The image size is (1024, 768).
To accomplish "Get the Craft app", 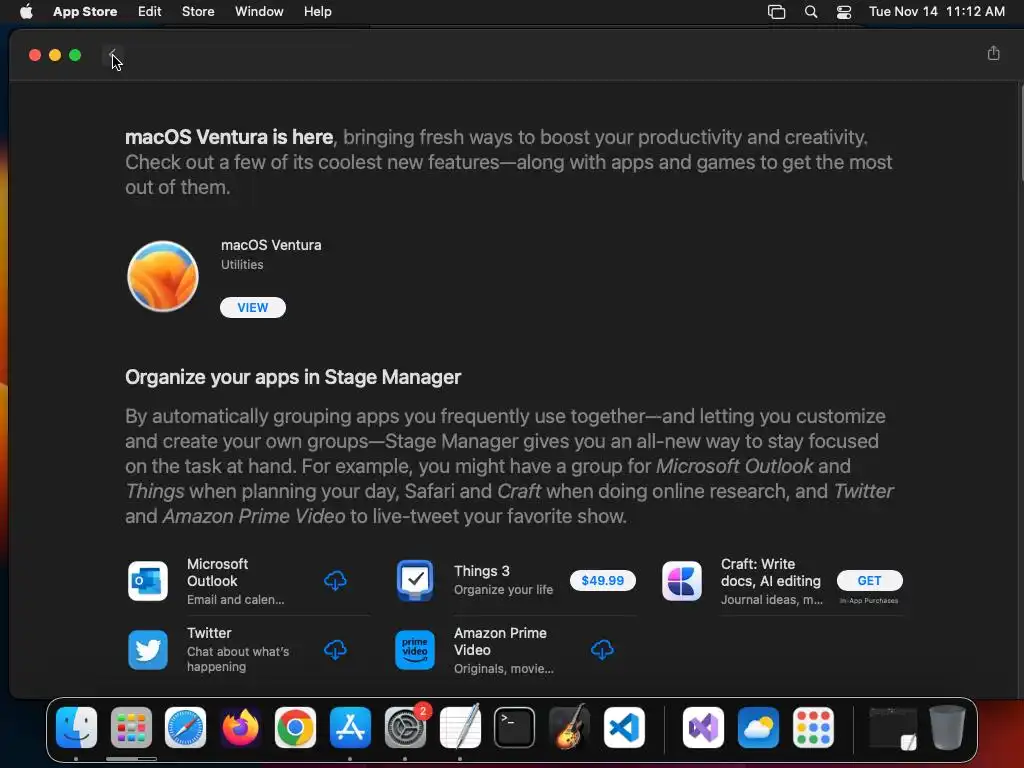I will pyautogui.click(x=869, y=581).
